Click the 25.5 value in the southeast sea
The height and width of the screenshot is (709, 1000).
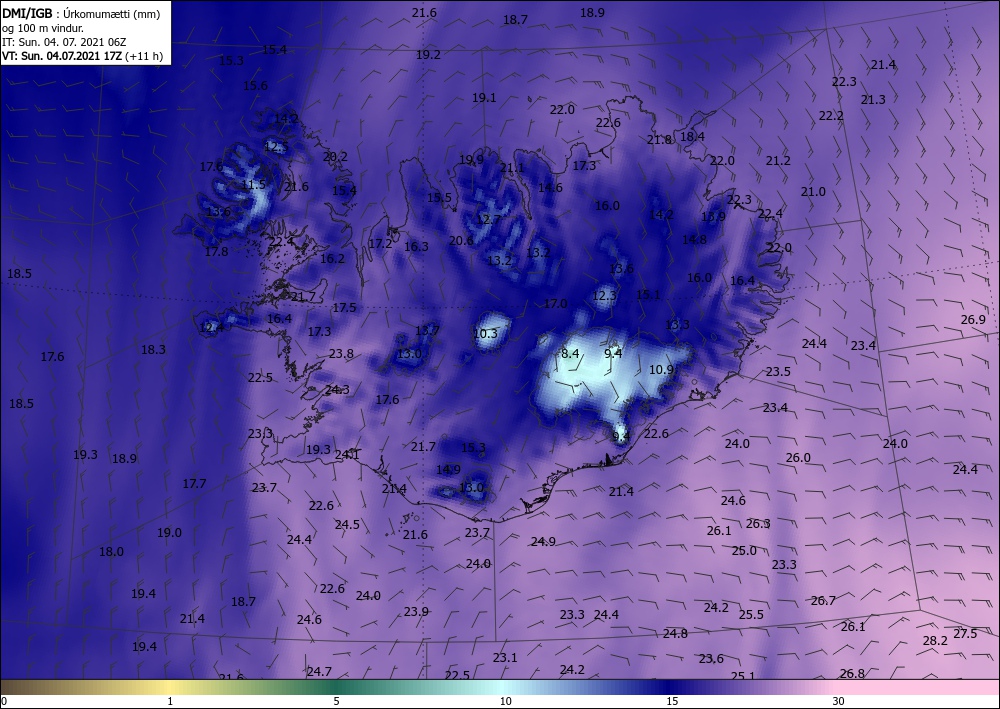pos(751,615)
